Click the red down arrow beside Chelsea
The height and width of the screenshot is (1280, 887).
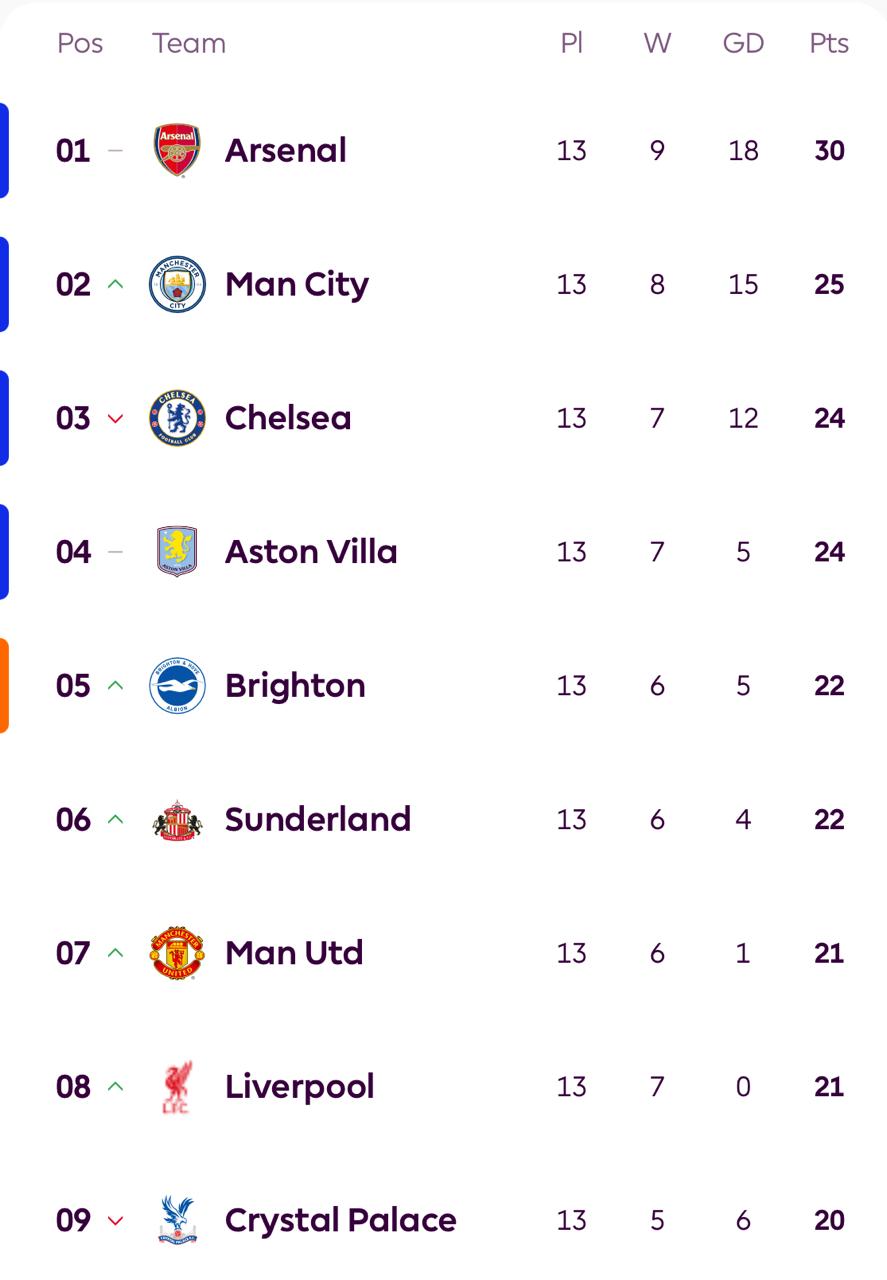115,419
